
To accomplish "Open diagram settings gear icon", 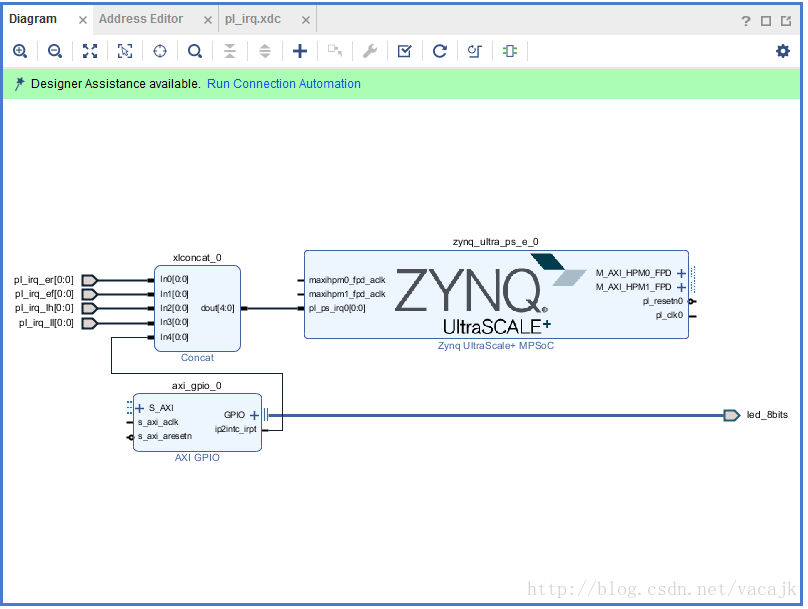I will pos(783,51).
